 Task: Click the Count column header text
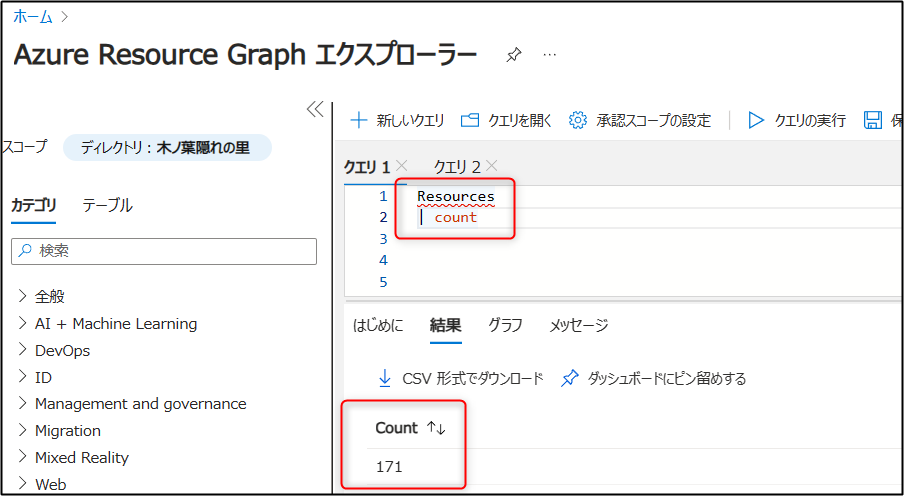(396, 428)
